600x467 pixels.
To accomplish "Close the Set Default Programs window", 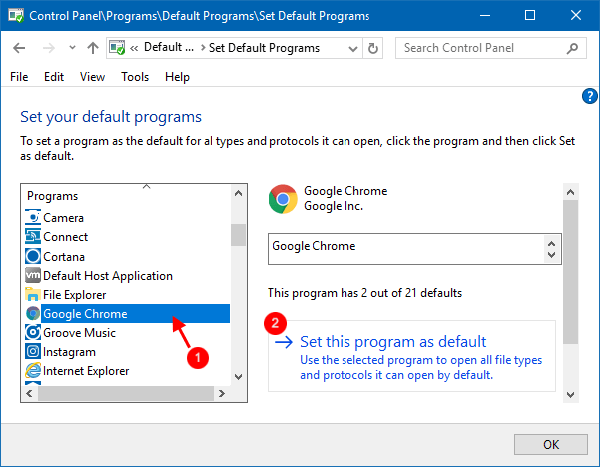I will 576,15.
